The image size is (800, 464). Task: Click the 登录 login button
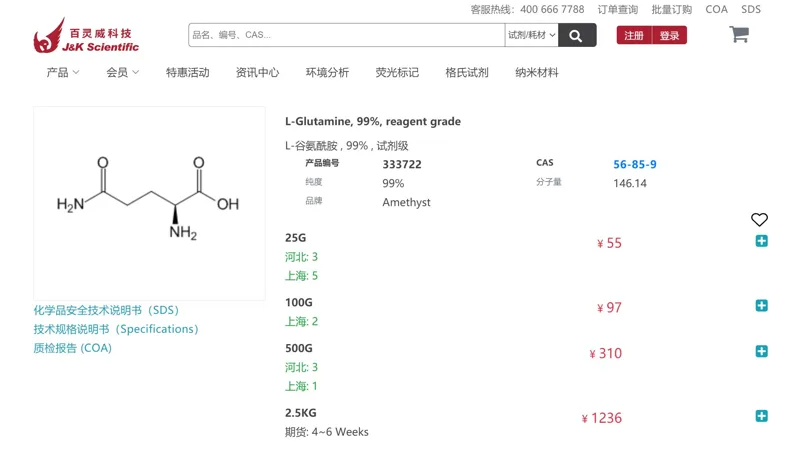click(669, 35)
